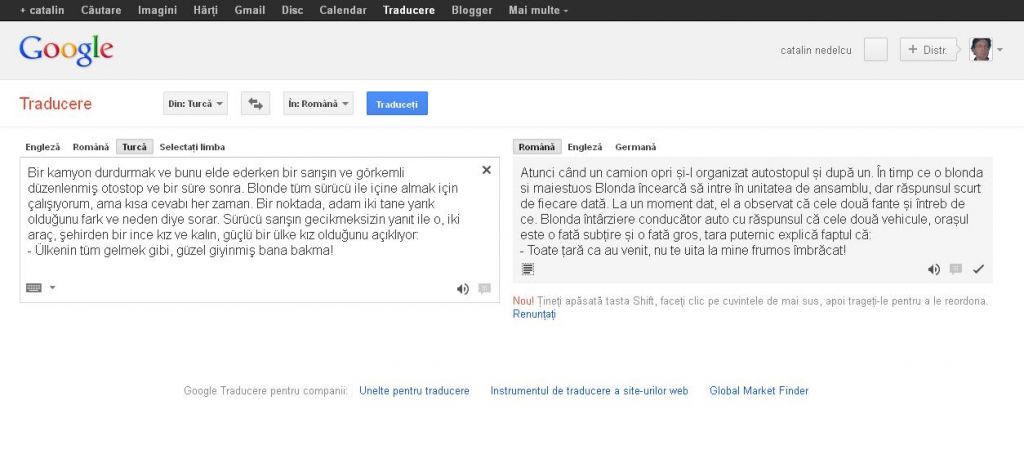Click inside the Turkish source text box
The height and width of the screenshot is (463, 1024).
[259, 229]
